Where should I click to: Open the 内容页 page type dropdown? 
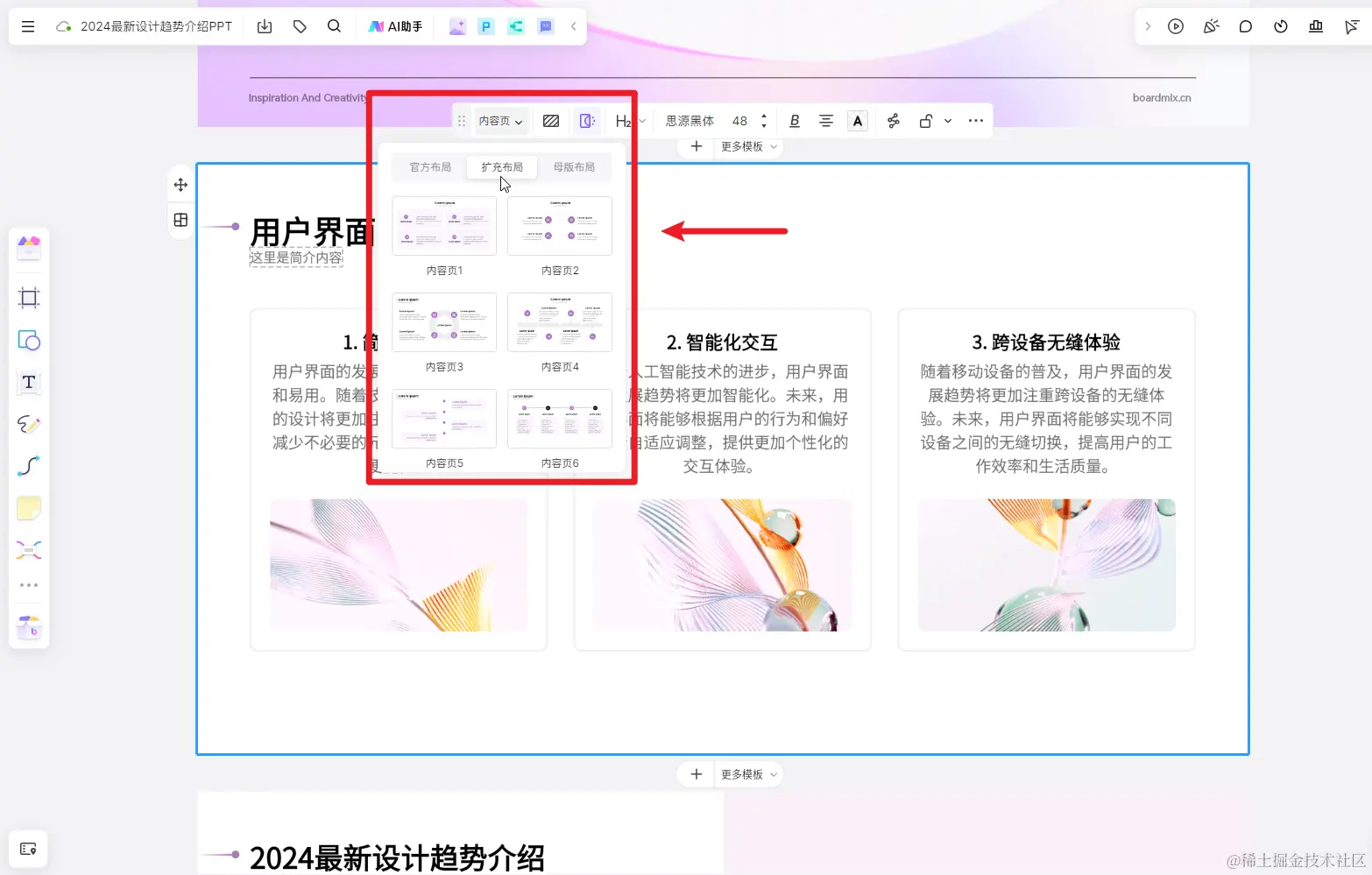[x=500, y=121]
